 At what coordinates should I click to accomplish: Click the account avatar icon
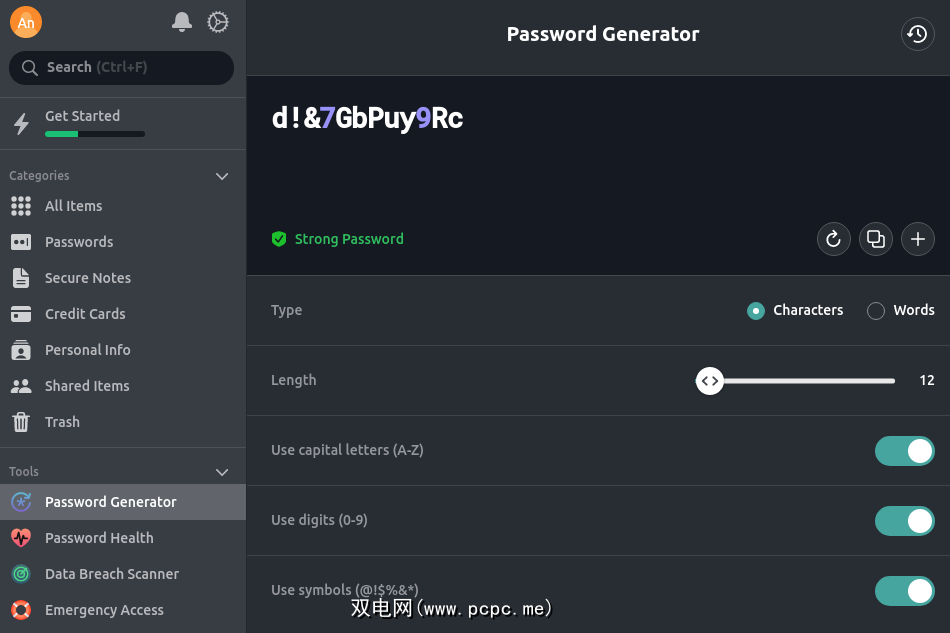(x=26, y=22)
